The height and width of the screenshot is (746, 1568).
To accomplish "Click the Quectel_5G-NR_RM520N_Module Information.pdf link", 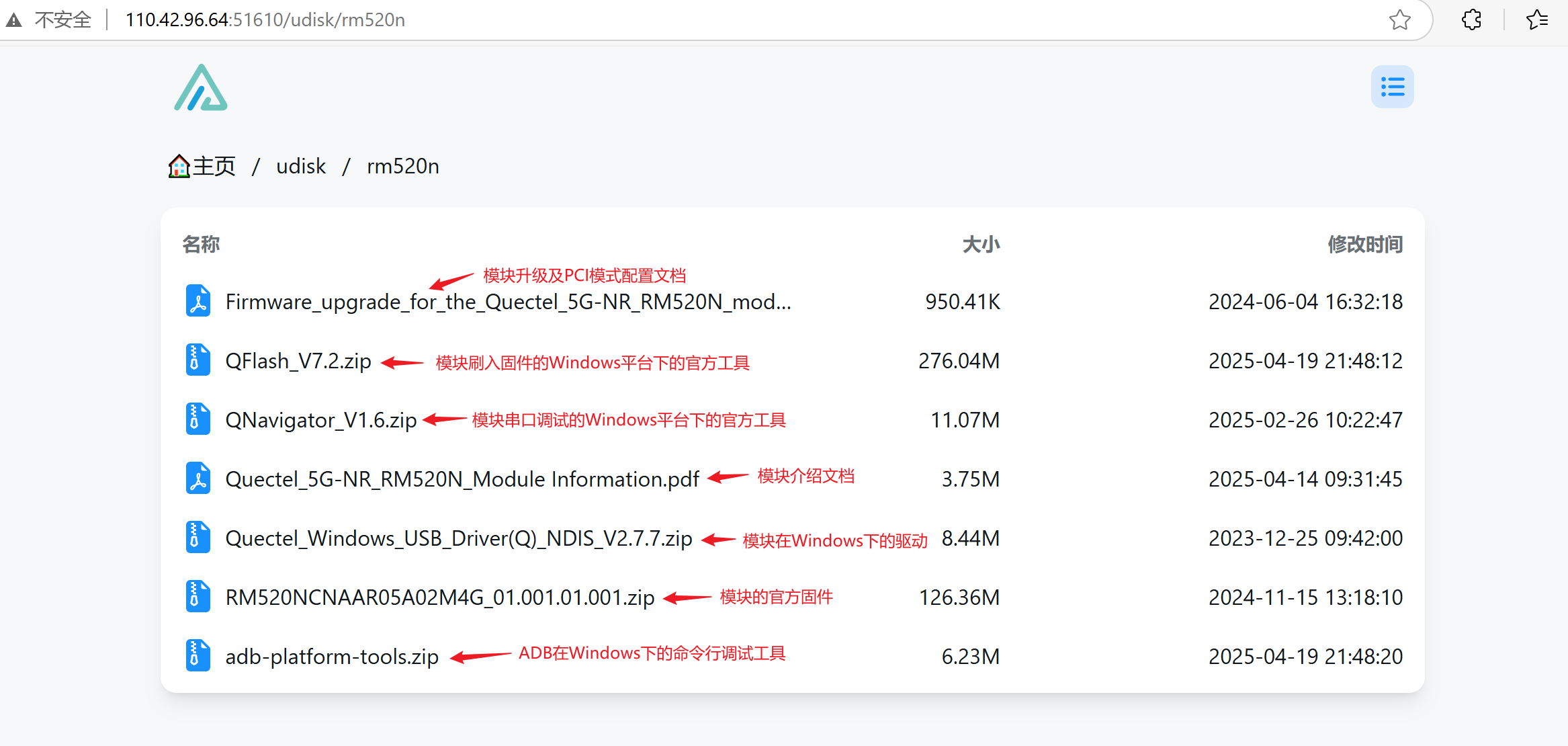I will (462, 479).
